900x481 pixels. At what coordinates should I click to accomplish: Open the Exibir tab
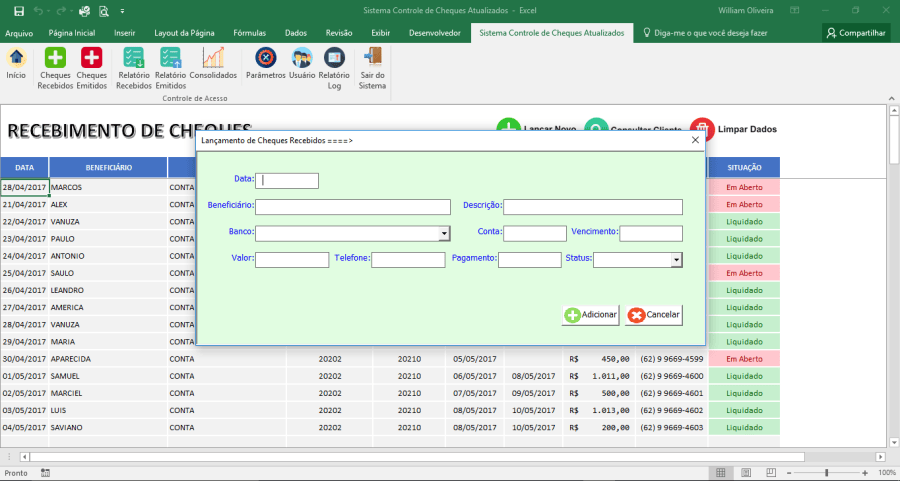point(381,33)
